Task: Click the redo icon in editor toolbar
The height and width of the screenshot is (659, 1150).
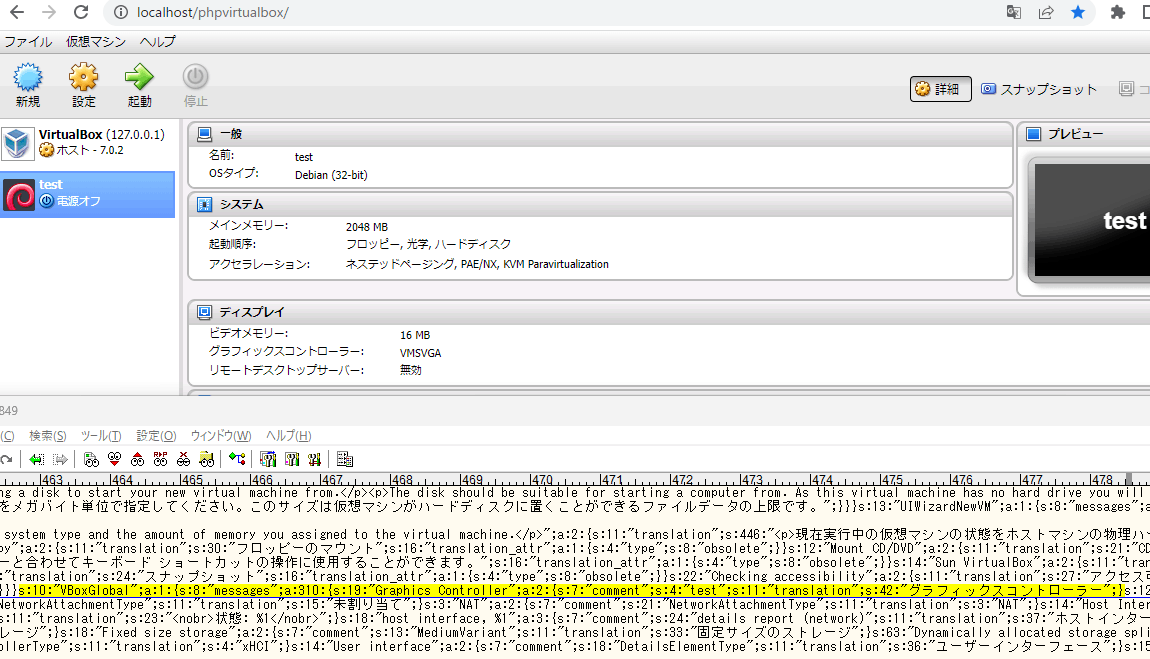Action: [7, 460]
